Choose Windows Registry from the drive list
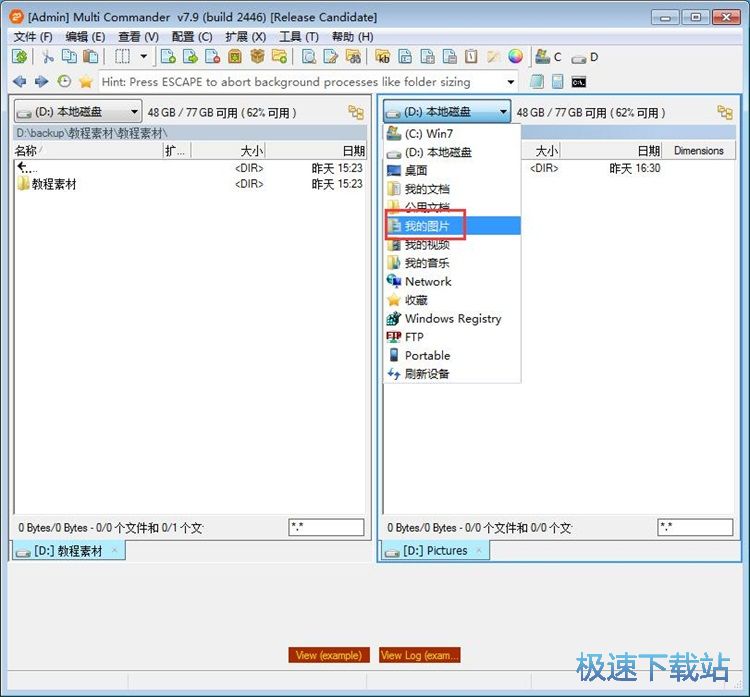The width and height of the screenshot is (750, 697). pyautogui.click(x=452, y=319)
